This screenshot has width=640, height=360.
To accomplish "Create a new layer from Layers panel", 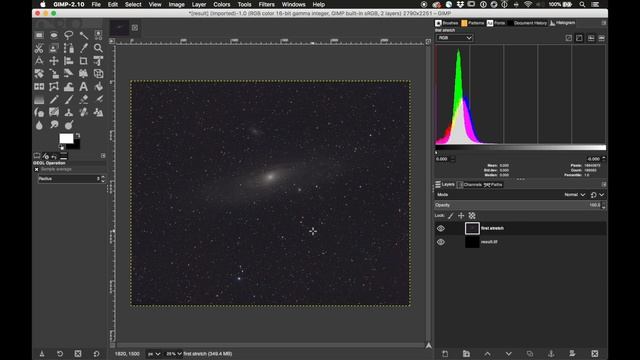I will coord(445,353).
